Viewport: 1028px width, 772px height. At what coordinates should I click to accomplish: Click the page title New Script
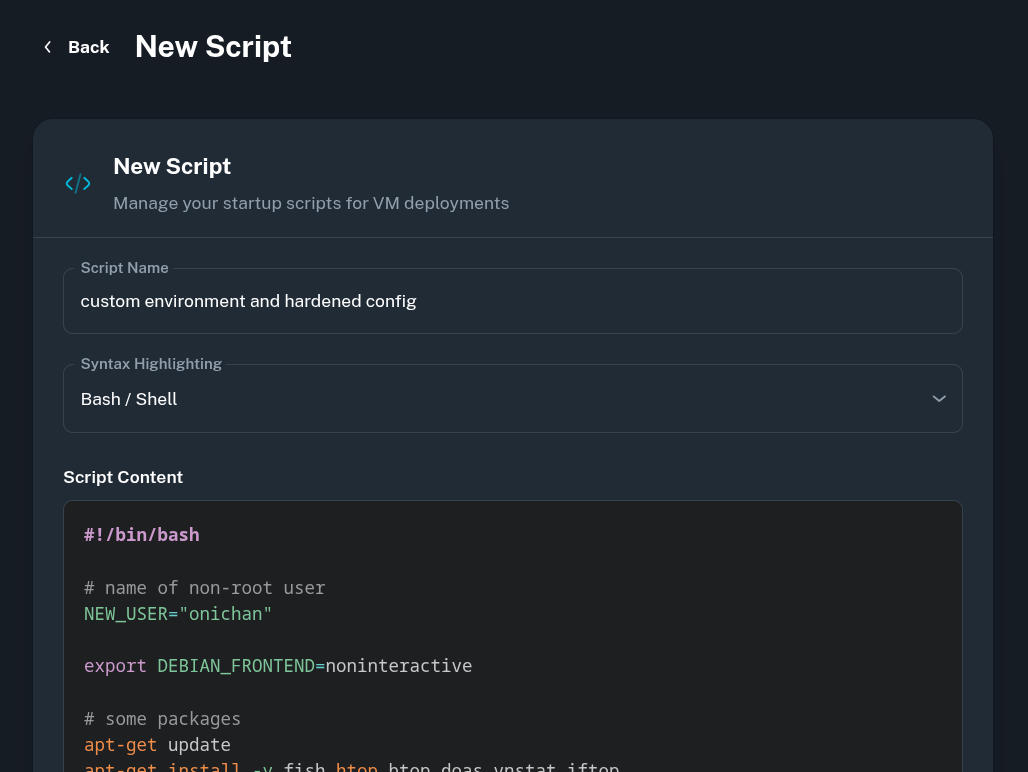(213, 47)
